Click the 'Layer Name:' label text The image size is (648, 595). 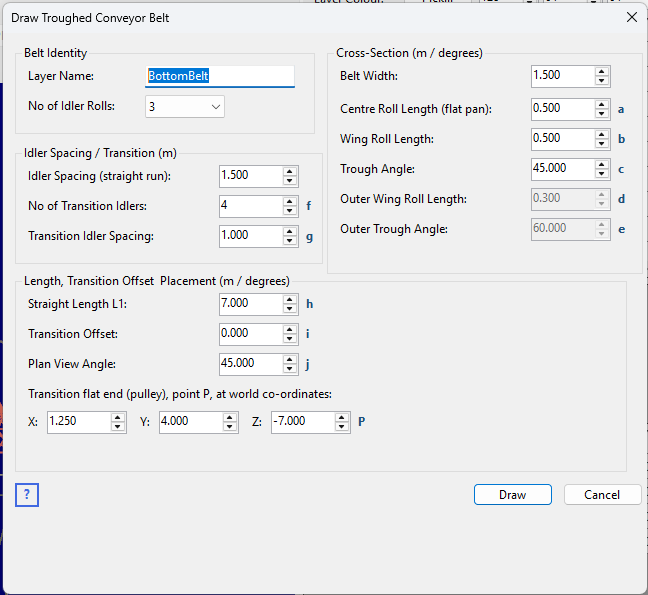coord(61,76)
